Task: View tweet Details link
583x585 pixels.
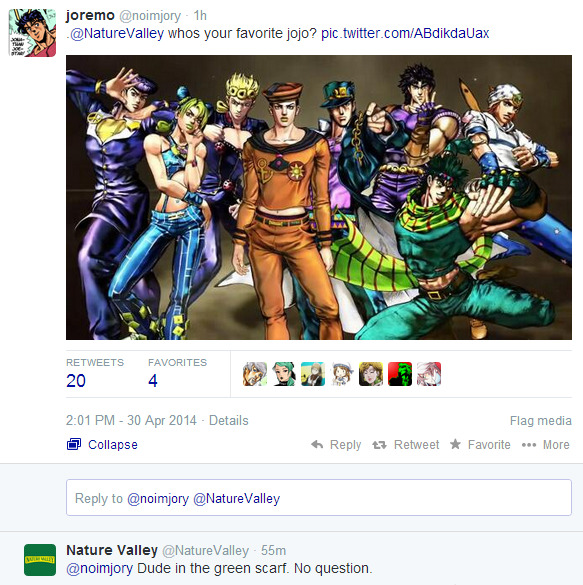Action: click(228, 420)
